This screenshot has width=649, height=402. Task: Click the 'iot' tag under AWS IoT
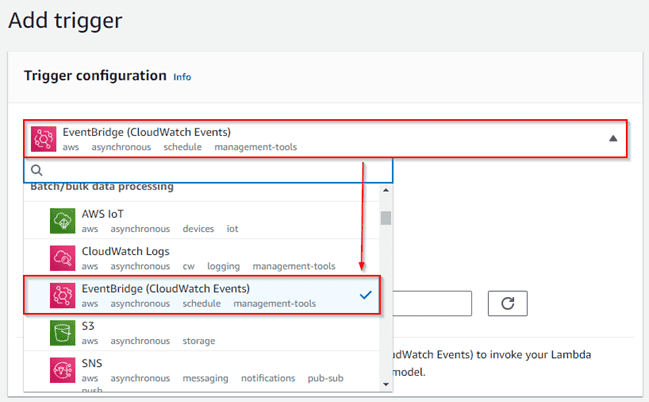tap(232, 229)
